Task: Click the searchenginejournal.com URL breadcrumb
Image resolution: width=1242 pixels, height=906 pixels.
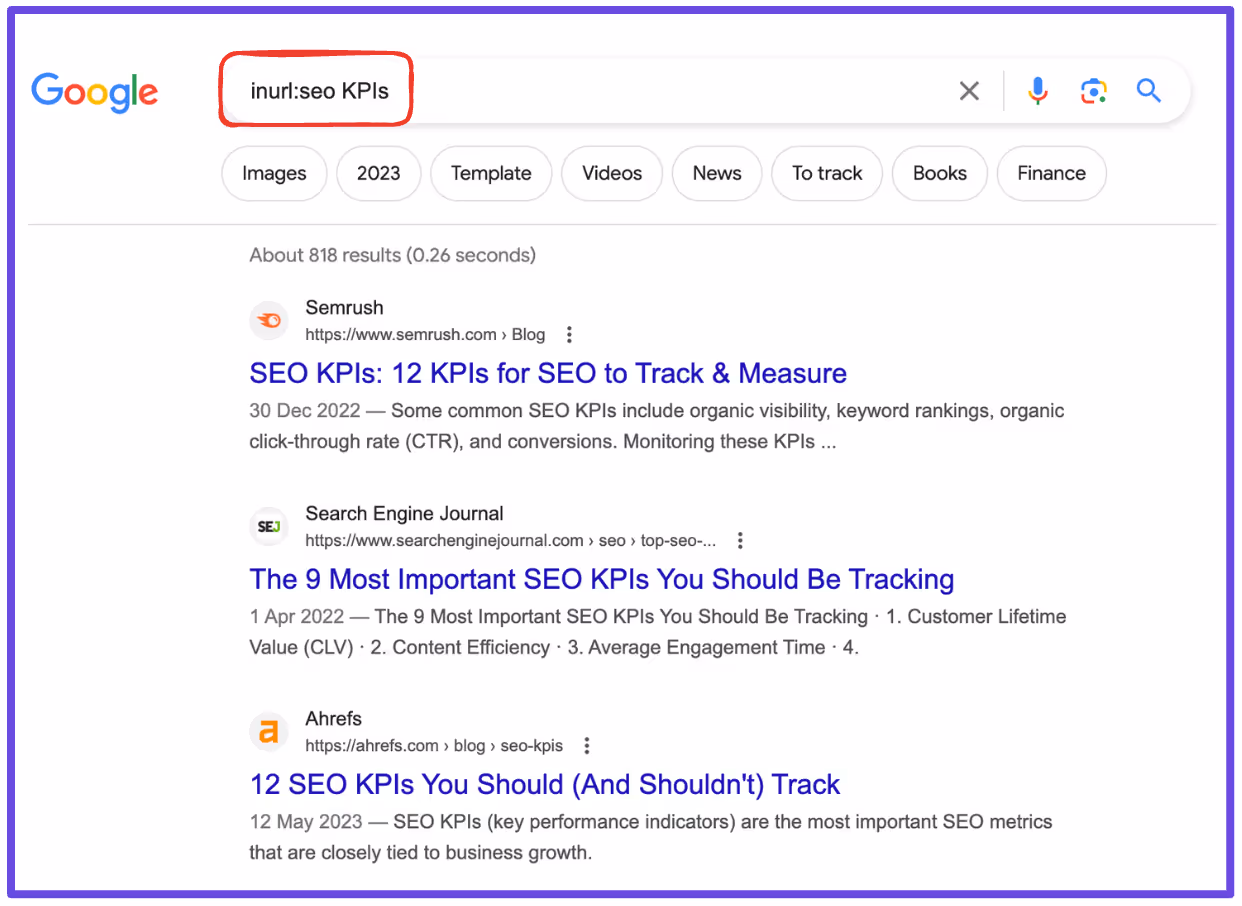Action: click(511, 541)
